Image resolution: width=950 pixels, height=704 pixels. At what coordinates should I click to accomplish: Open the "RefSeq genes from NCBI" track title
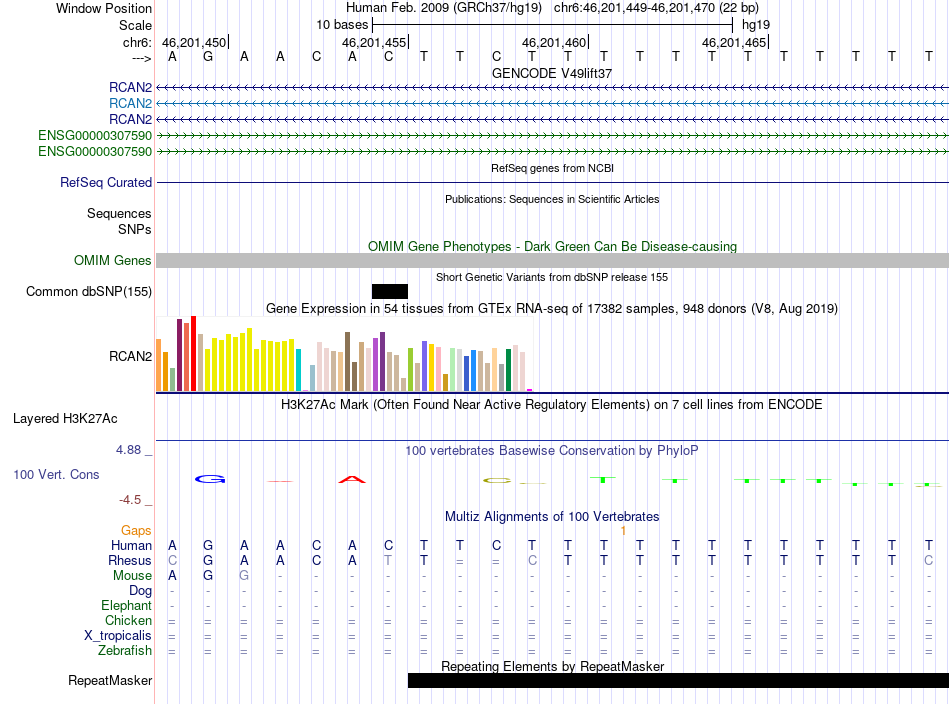click(552, 168)
